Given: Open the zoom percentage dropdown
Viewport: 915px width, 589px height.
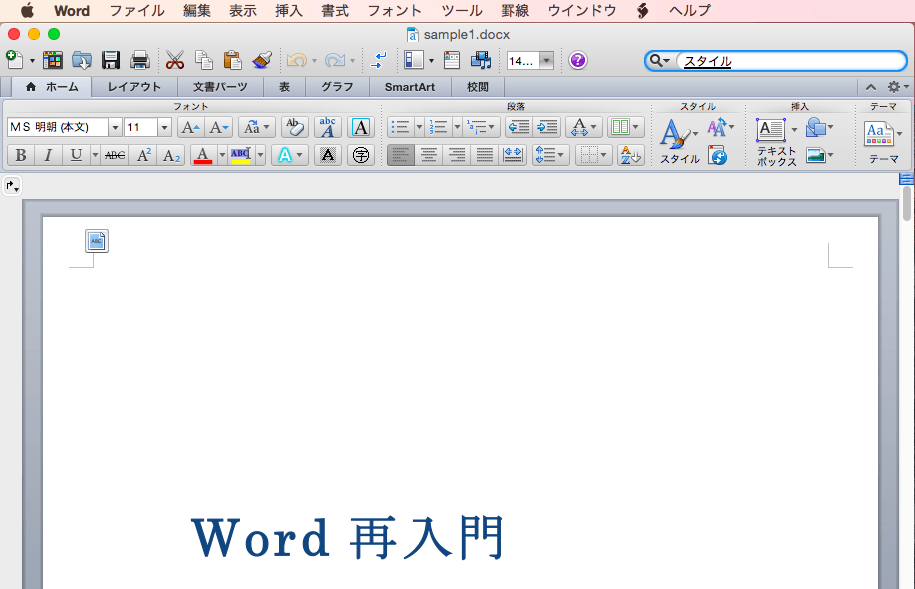Looking at the screenshot, I should point(546,60).
